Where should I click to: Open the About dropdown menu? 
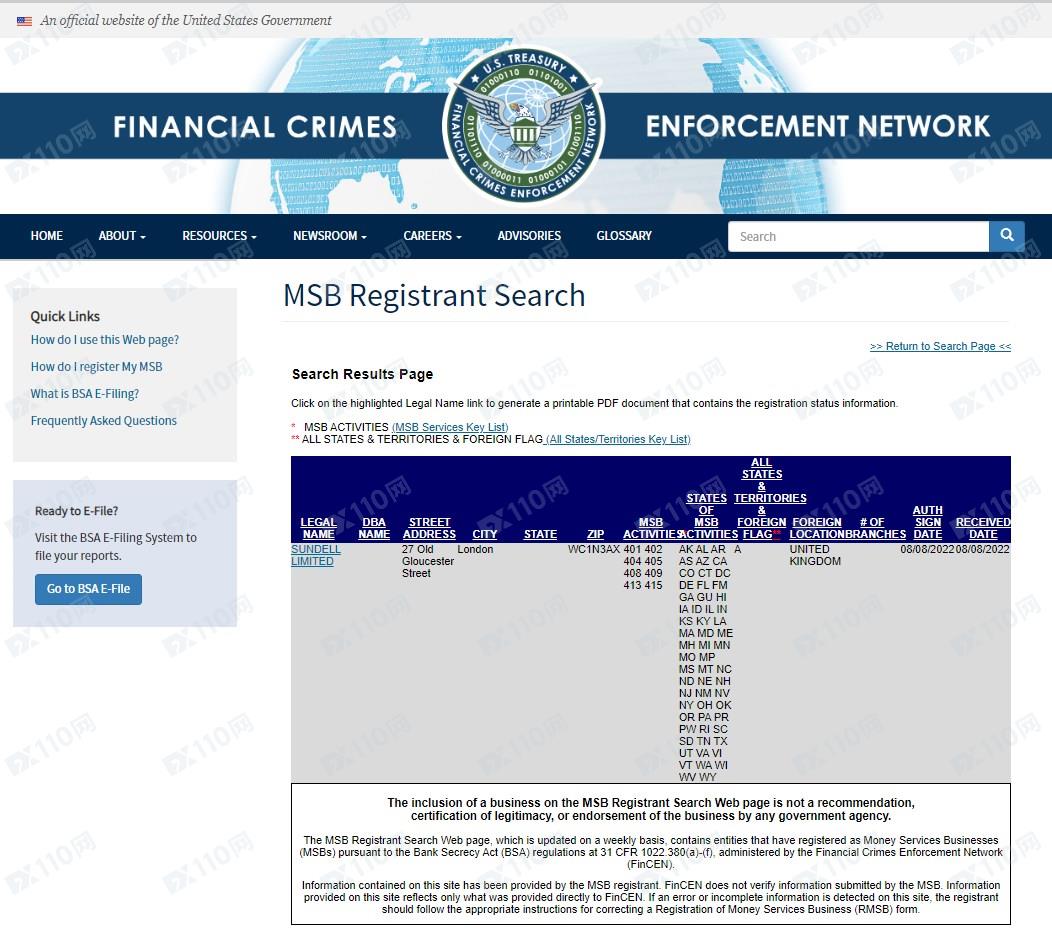(122, 236)
